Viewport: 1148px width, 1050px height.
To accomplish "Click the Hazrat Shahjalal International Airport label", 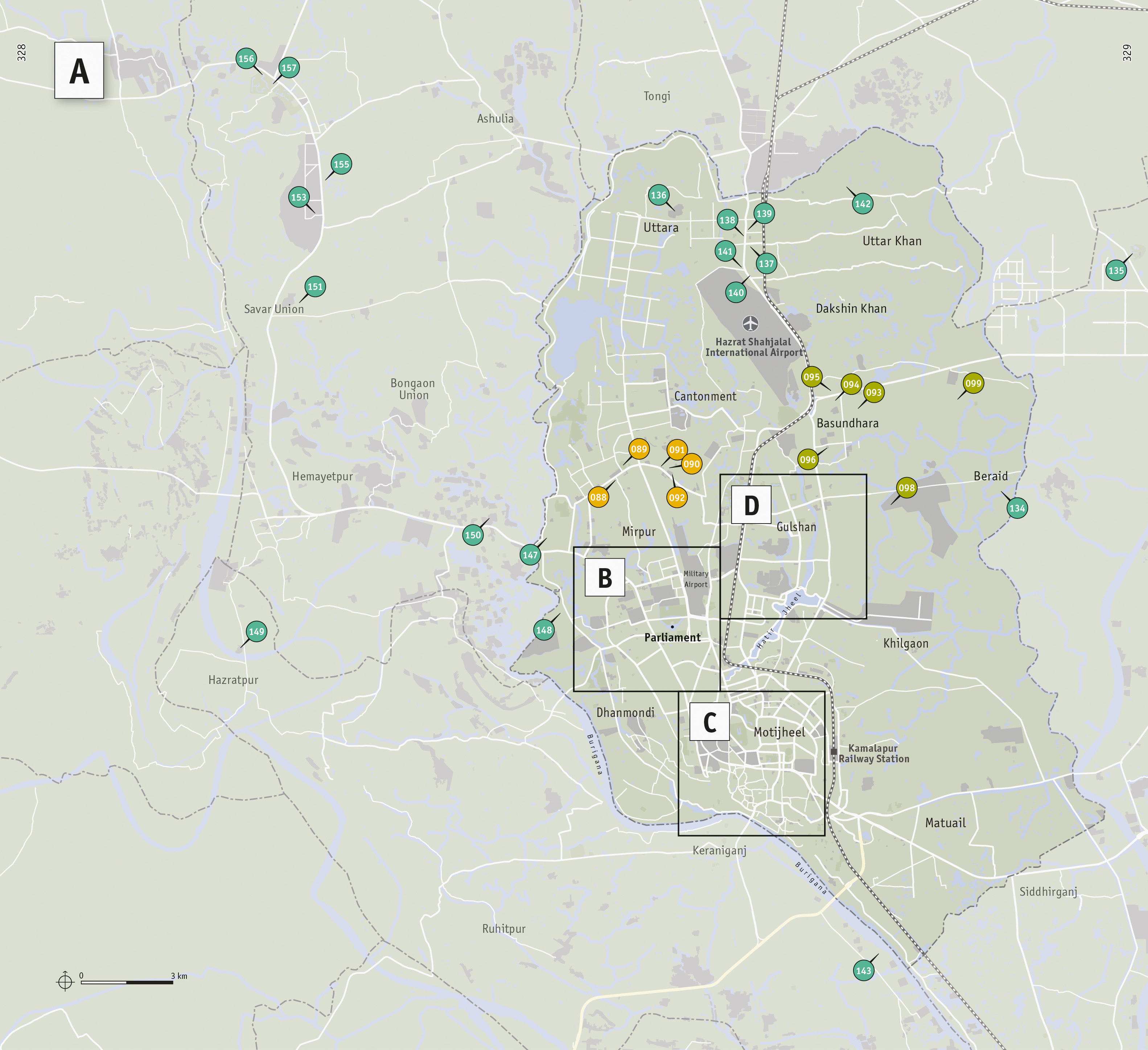I will tap(753, 347).
